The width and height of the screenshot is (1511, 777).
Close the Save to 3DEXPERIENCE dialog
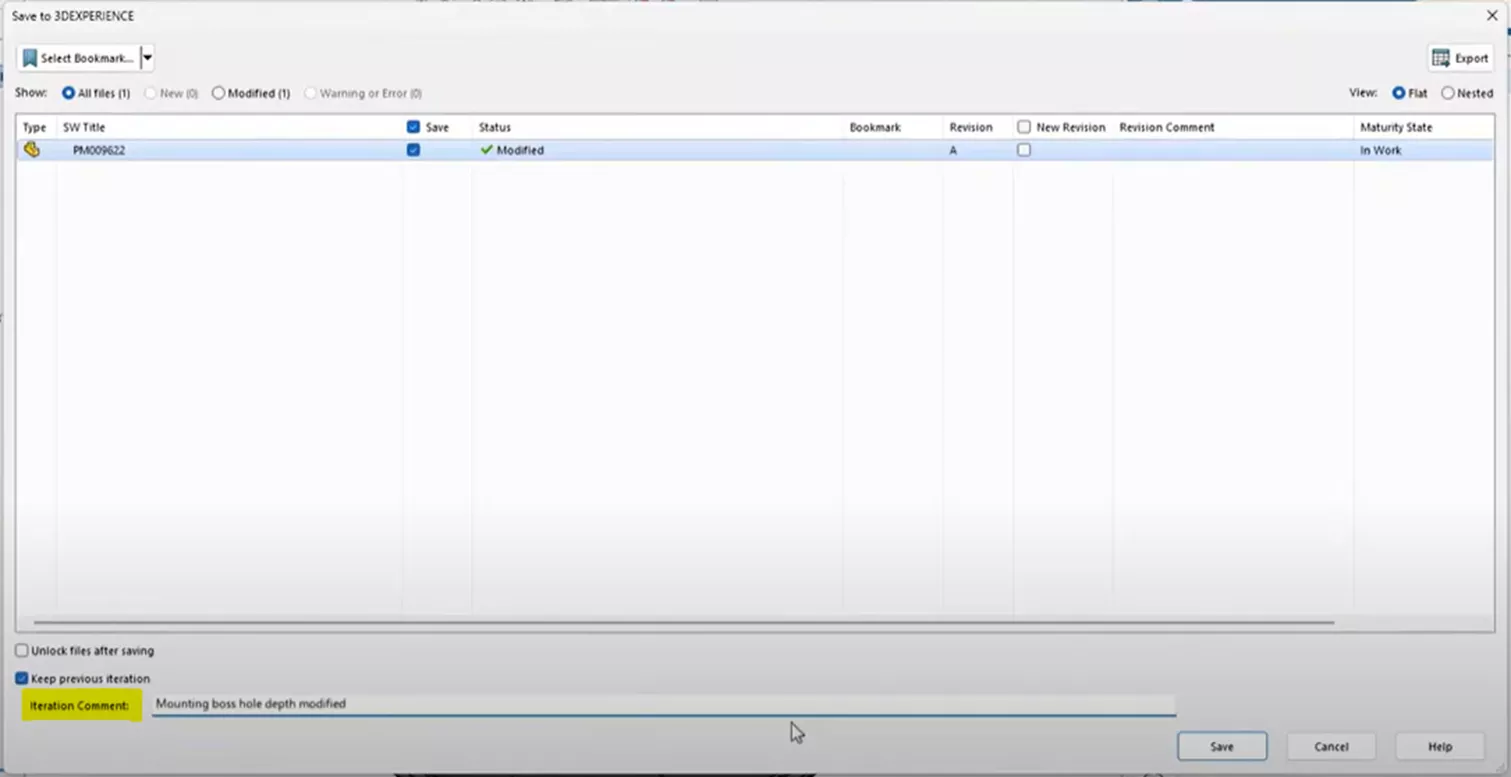pos(1492,16)
